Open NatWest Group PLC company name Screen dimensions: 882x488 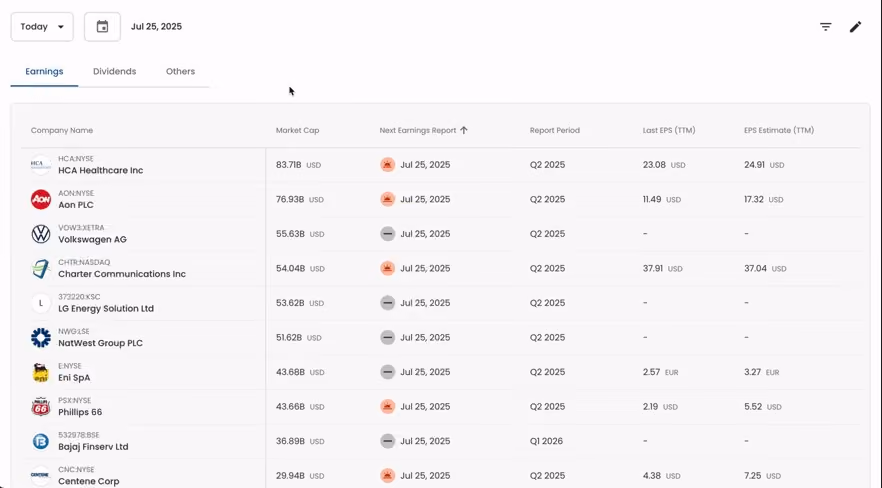point(101,343)
